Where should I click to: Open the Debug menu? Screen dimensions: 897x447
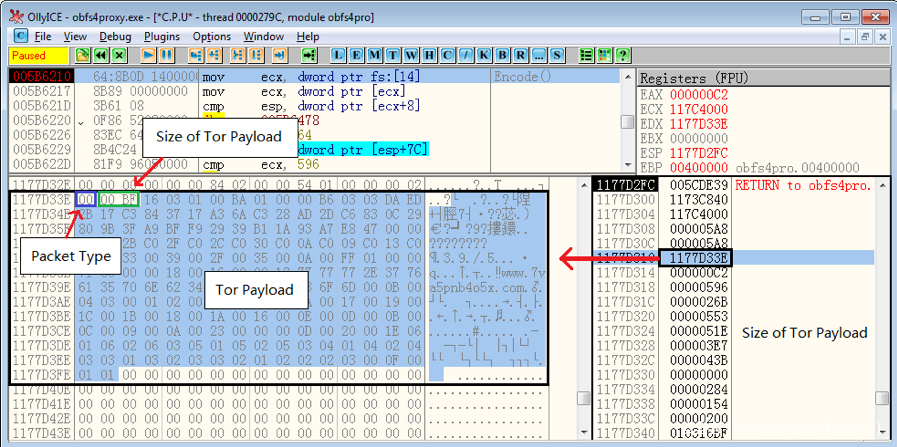coord(115,36)
